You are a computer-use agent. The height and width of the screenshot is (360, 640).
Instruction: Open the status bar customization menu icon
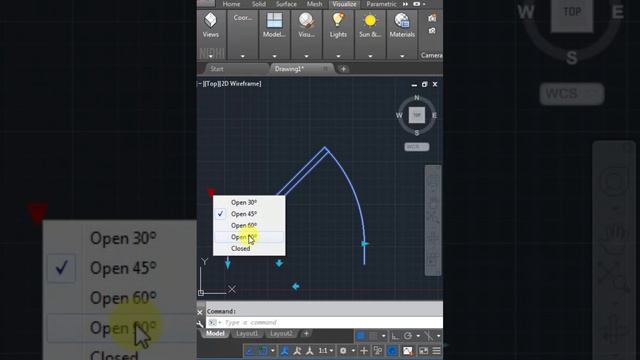coord(436,351)
